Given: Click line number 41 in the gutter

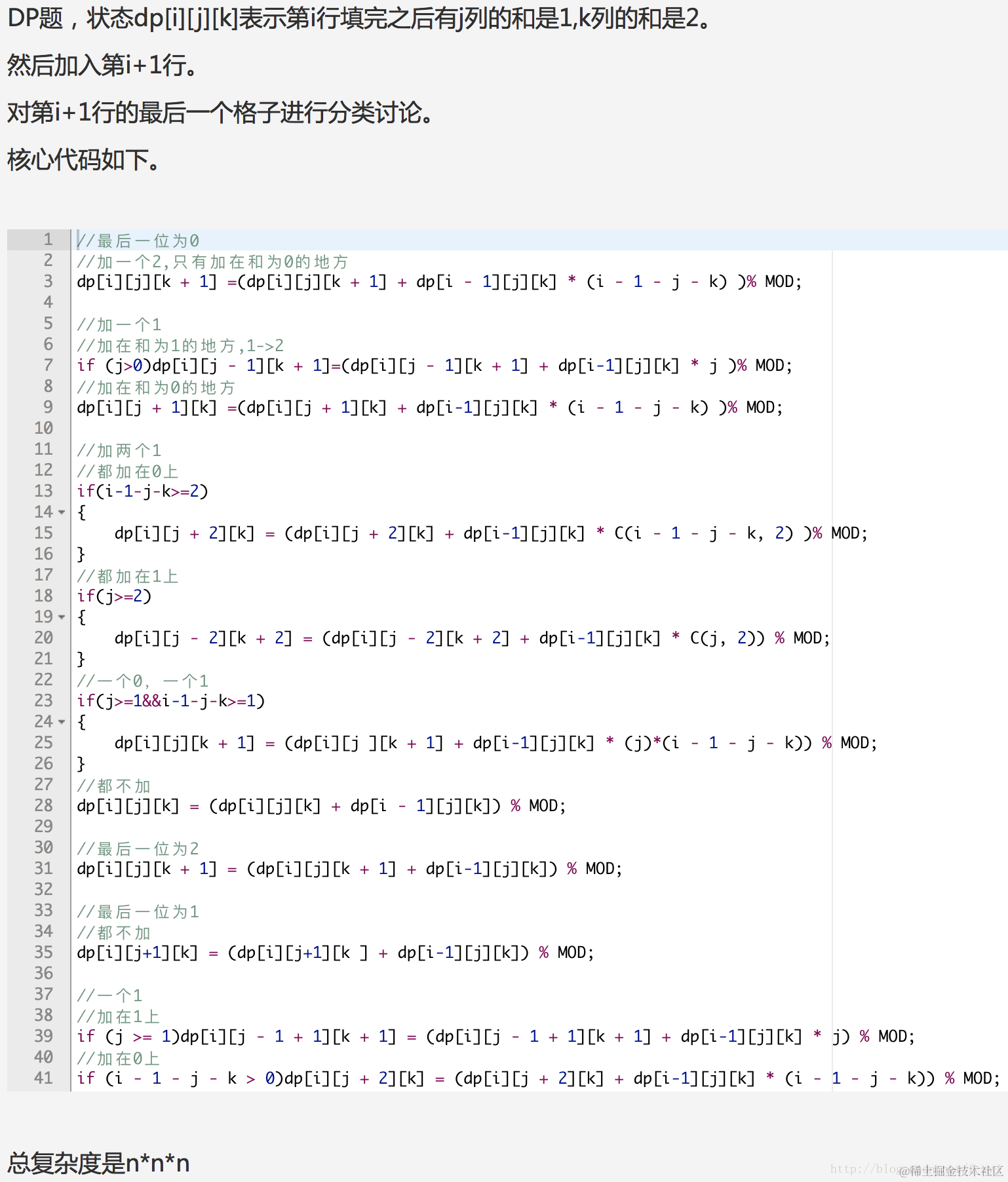Looking at the screenshot, I should [43, 1078].
